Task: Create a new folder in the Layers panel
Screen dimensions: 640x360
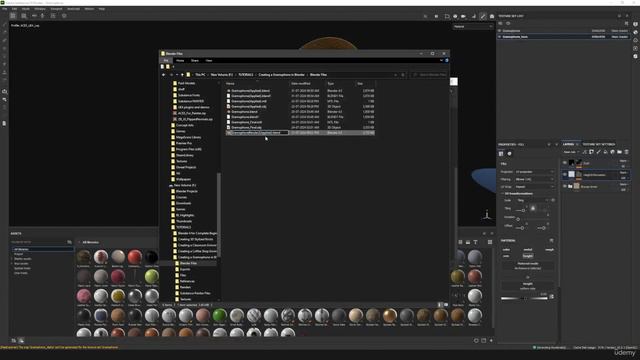Action: pyautogui.click(x=619, y=152)
